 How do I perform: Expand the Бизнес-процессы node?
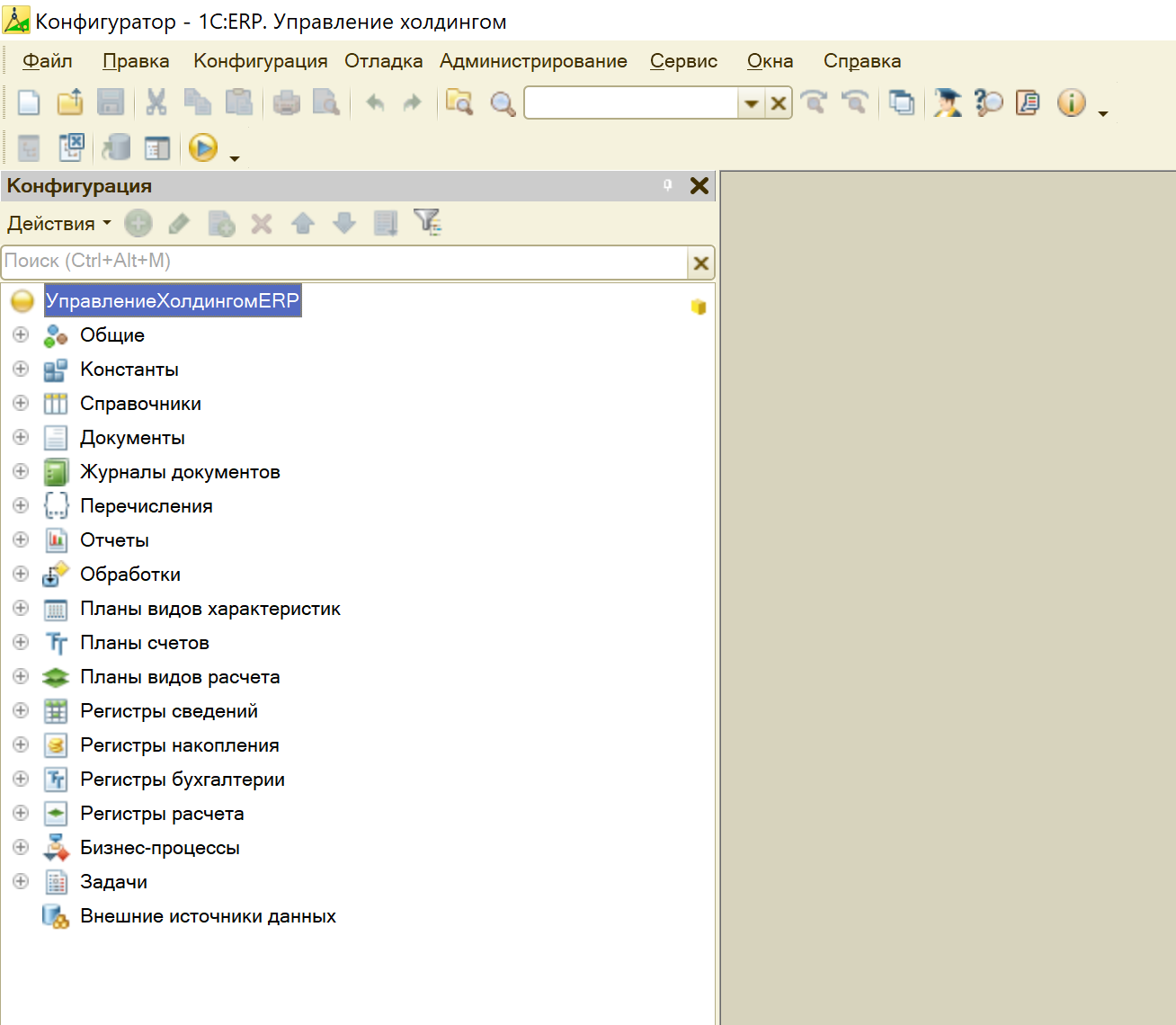tap(21, 847)
